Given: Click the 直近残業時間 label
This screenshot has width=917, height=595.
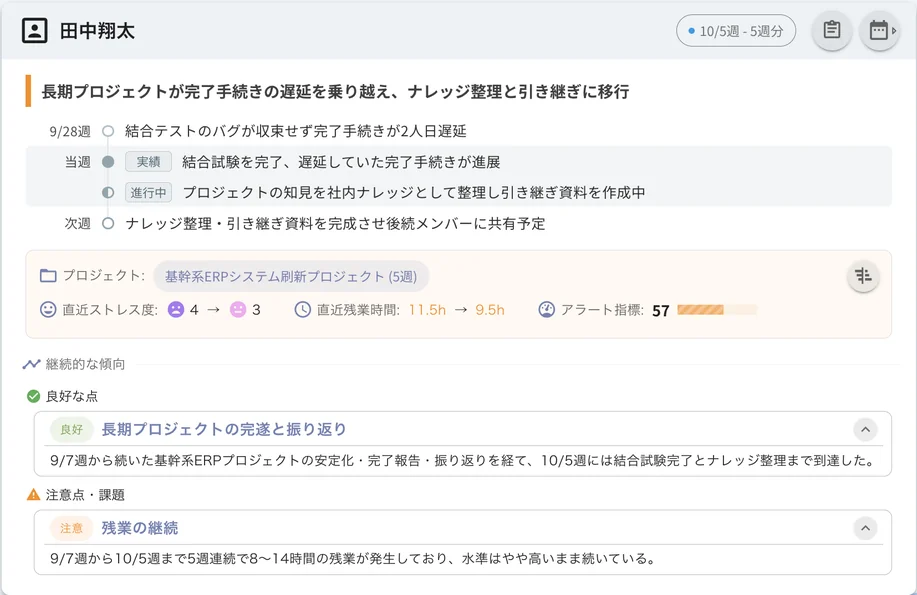Looking at the screenshot, I should (x=358, y=310).
